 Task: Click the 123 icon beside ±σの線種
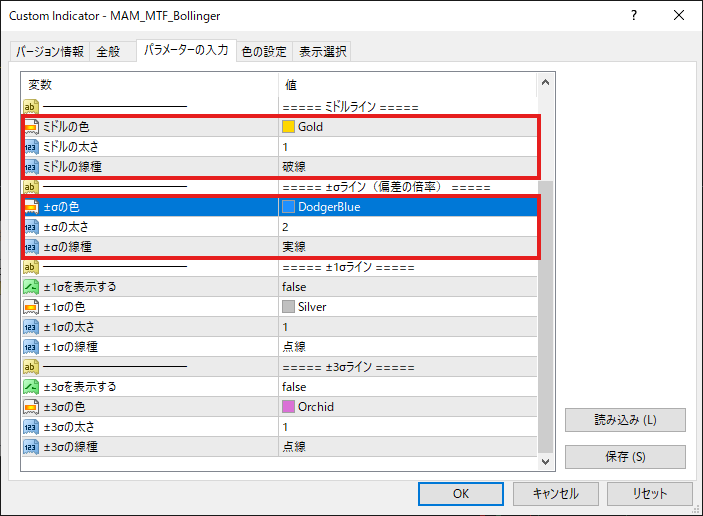coord(31,247)
